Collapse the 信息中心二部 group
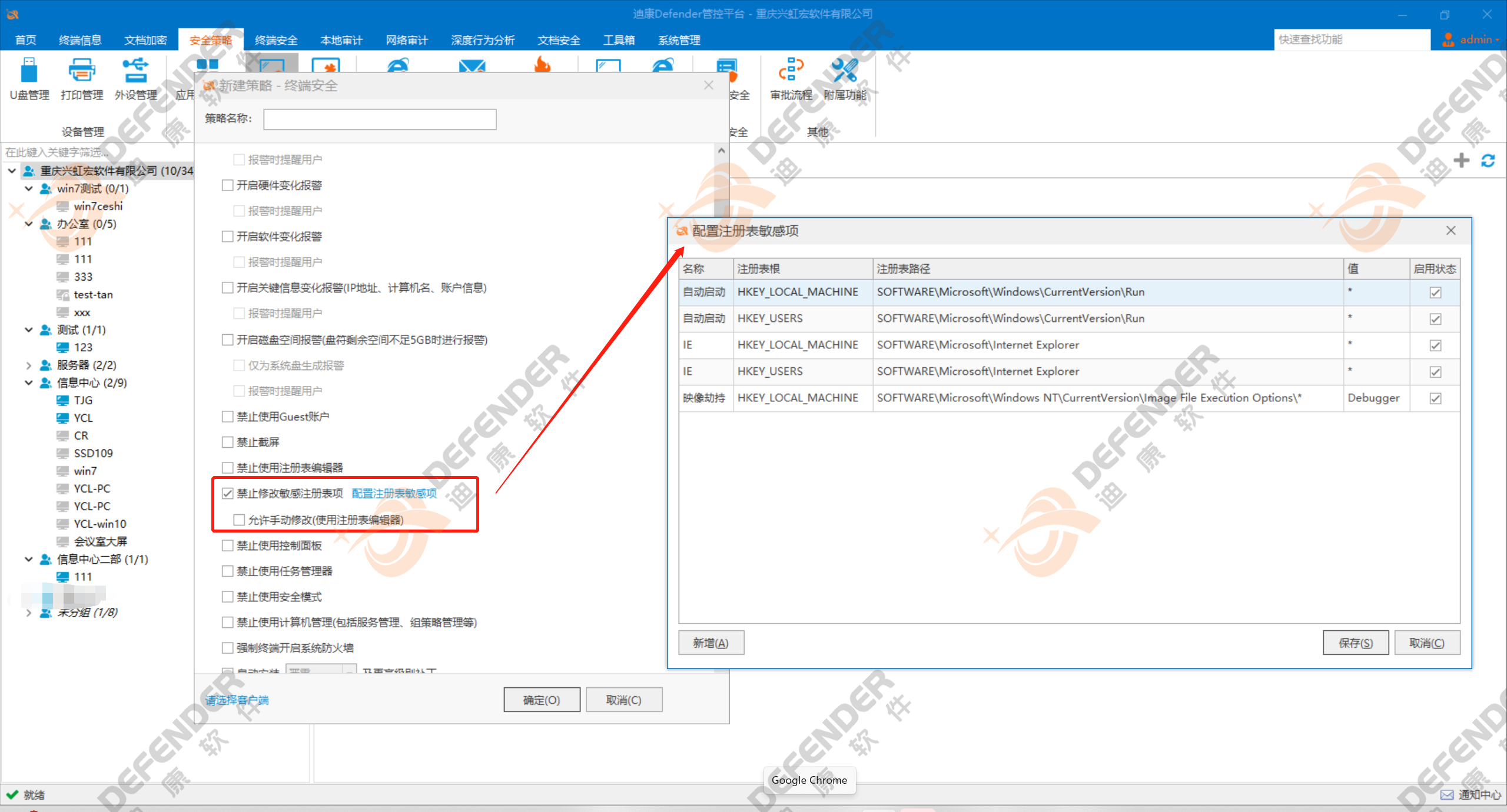Image resolution: width=1507 pixels, height=812 pixels. click(x=28, y=559)
